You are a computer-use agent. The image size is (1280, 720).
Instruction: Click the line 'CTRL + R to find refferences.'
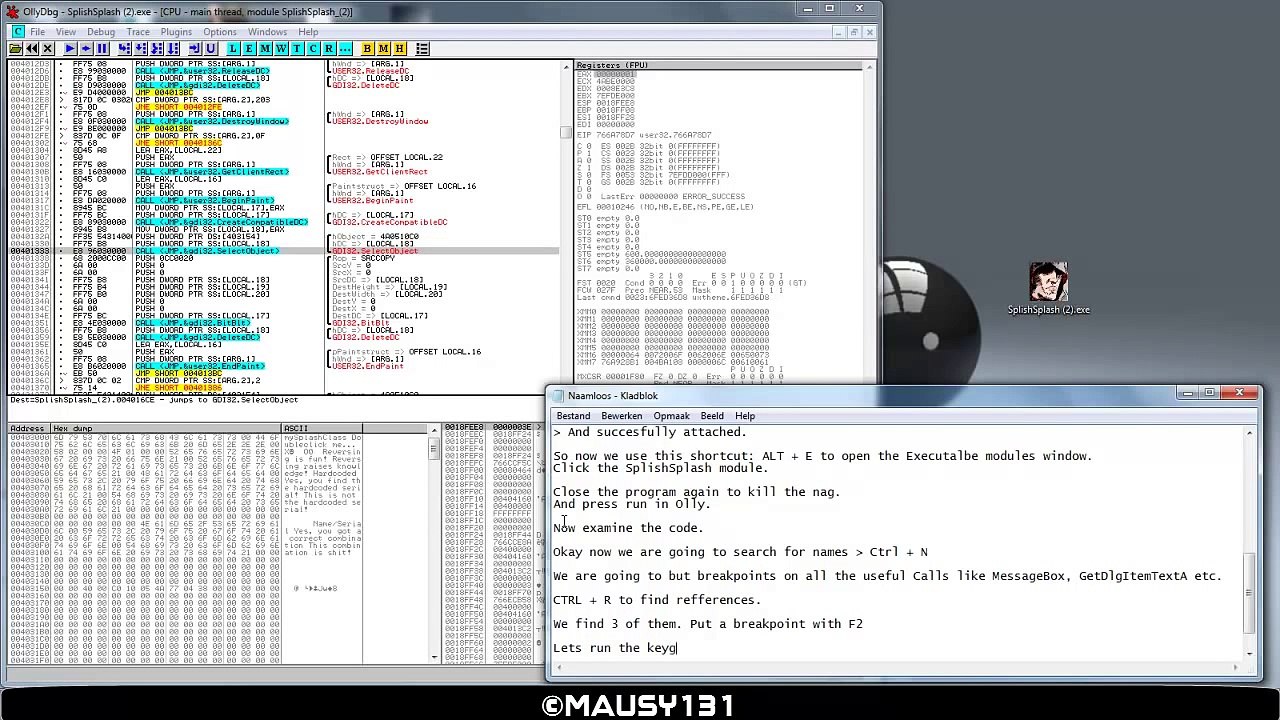[657, 600]
